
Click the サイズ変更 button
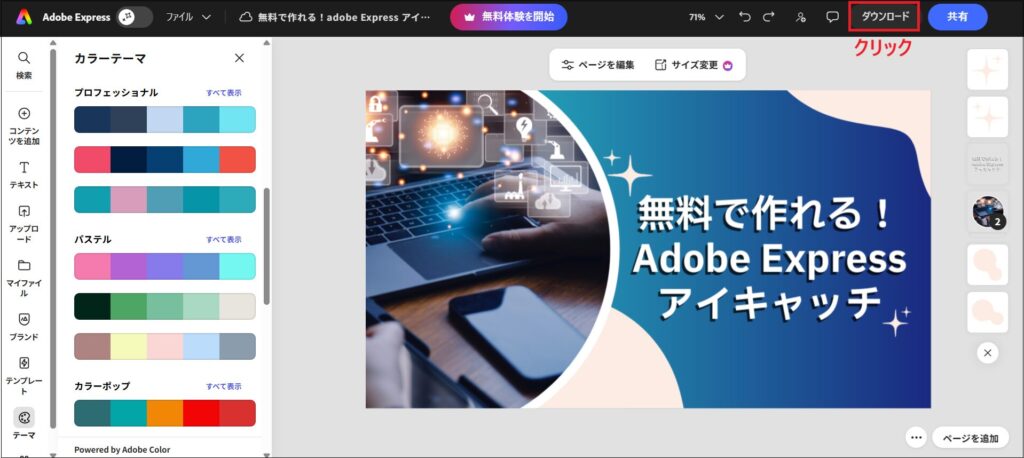click(x=693, y=65)
